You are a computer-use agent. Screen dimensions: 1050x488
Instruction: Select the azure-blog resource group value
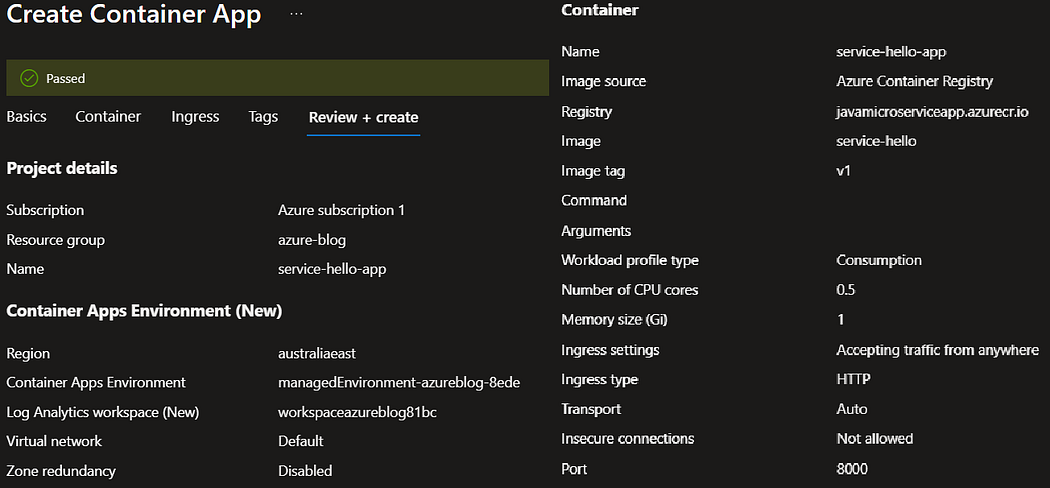(x=312, y=240)
